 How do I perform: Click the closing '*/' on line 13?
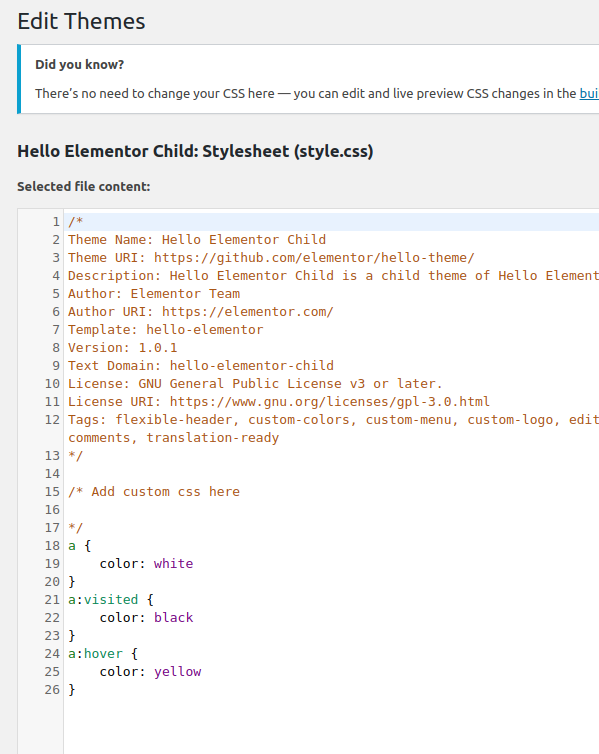pyautogui.click(x=75, y=456)
